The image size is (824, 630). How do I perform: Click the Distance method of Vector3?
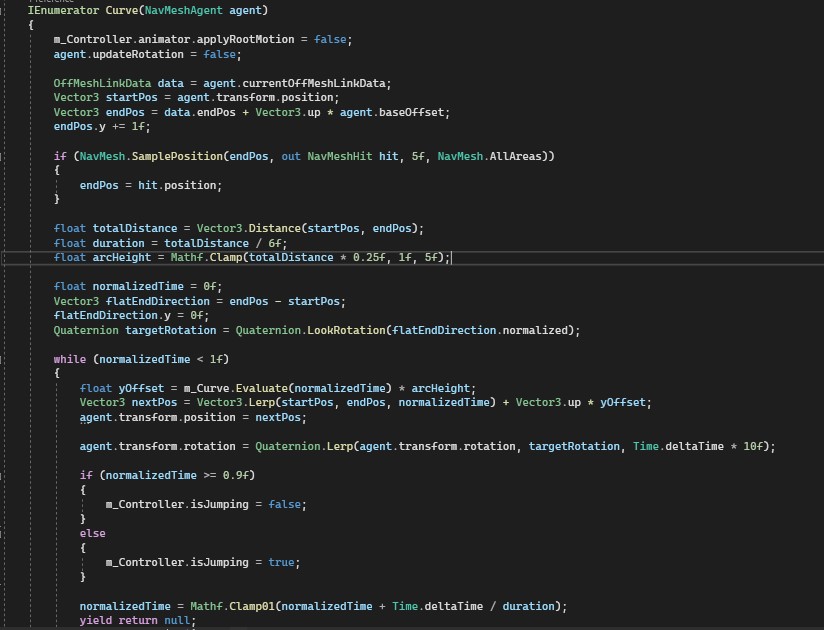tap(274, 229)
